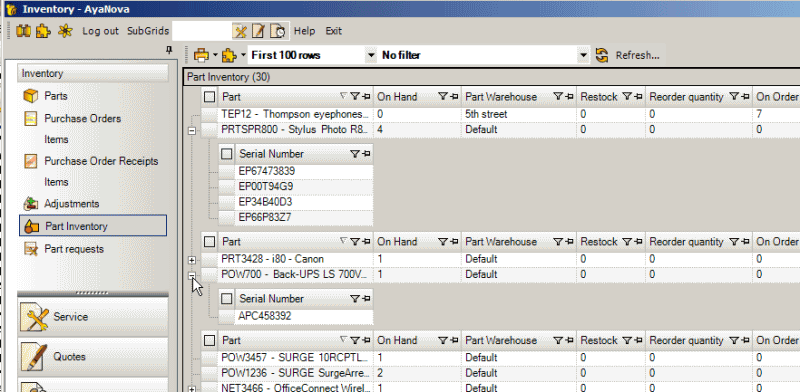Screen dimensions: 800x392
Task: Pin the Part column in header above TEP12
Action: point(366,96)
